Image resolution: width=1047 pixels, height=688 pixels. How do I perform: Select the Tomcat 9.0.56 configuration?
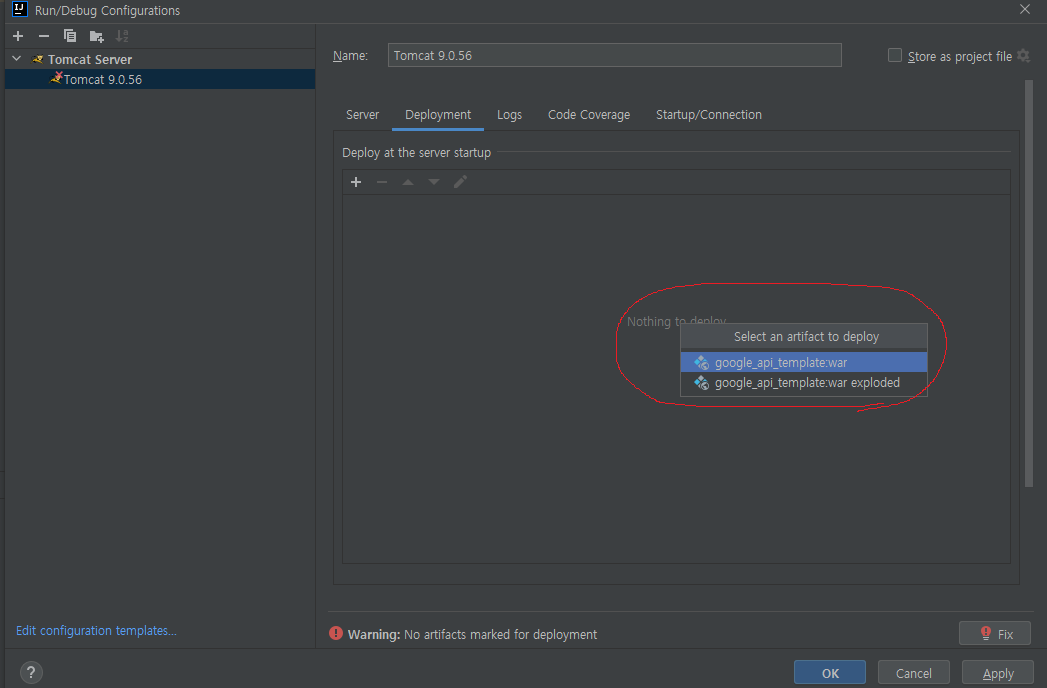160,79
